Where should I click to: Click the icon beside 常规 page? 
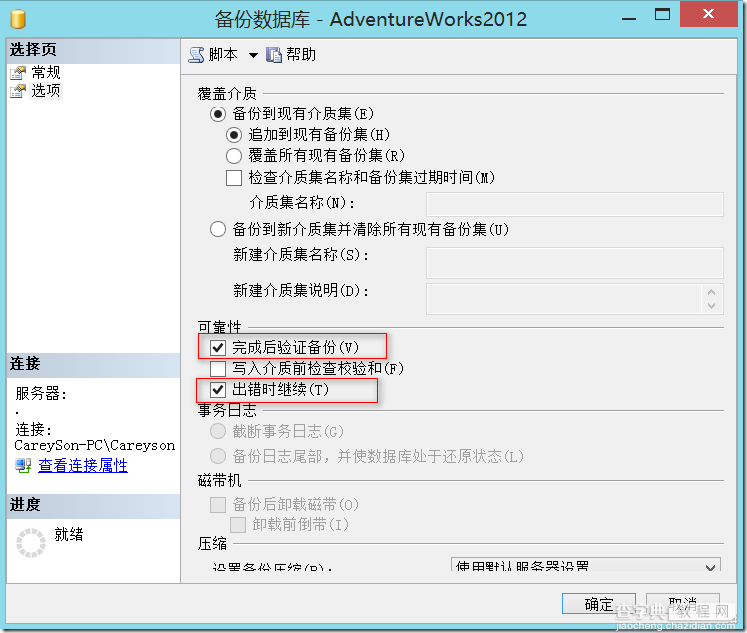point(18,73)
